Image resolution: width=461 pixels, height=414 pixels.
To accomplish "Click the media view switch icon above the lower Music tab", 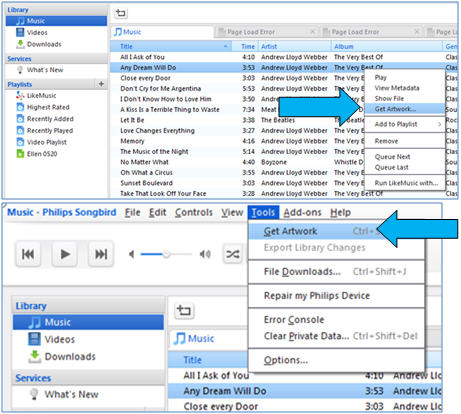I will [184, 311].
